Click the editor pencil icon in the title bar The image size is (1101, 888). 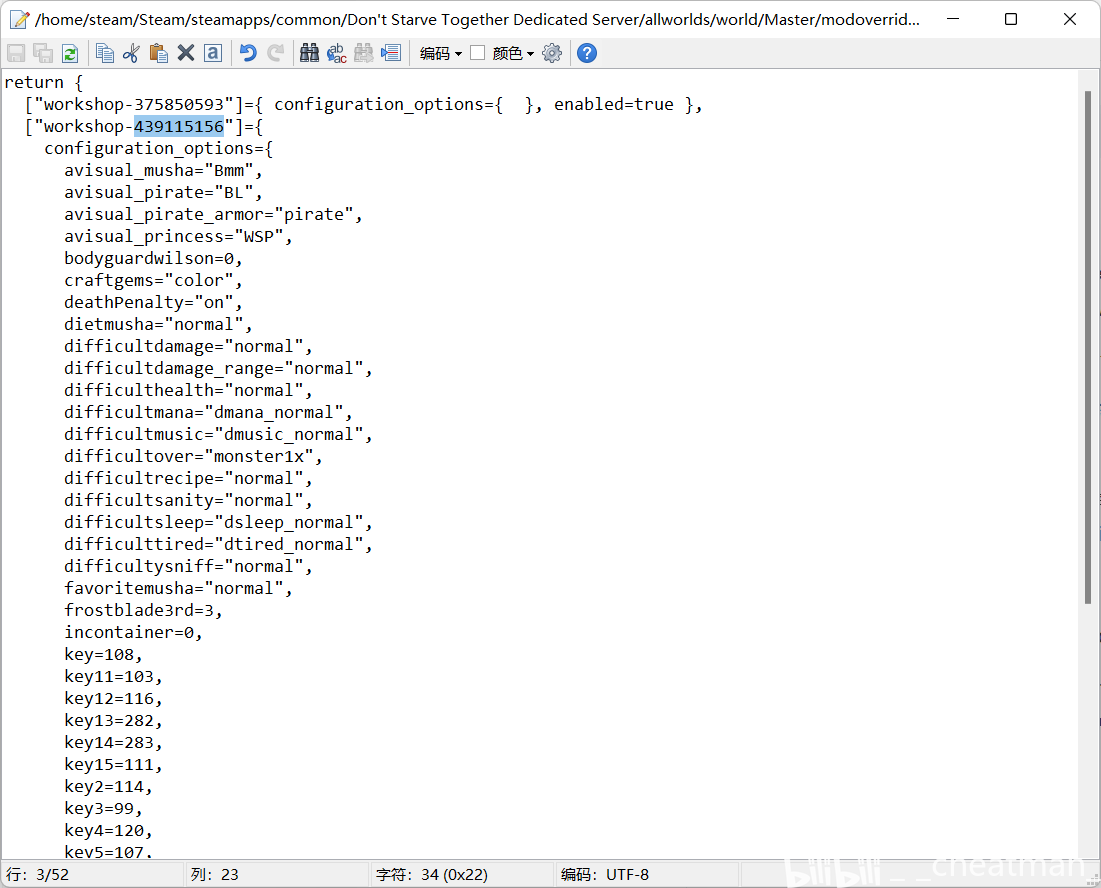pos(20,19)
